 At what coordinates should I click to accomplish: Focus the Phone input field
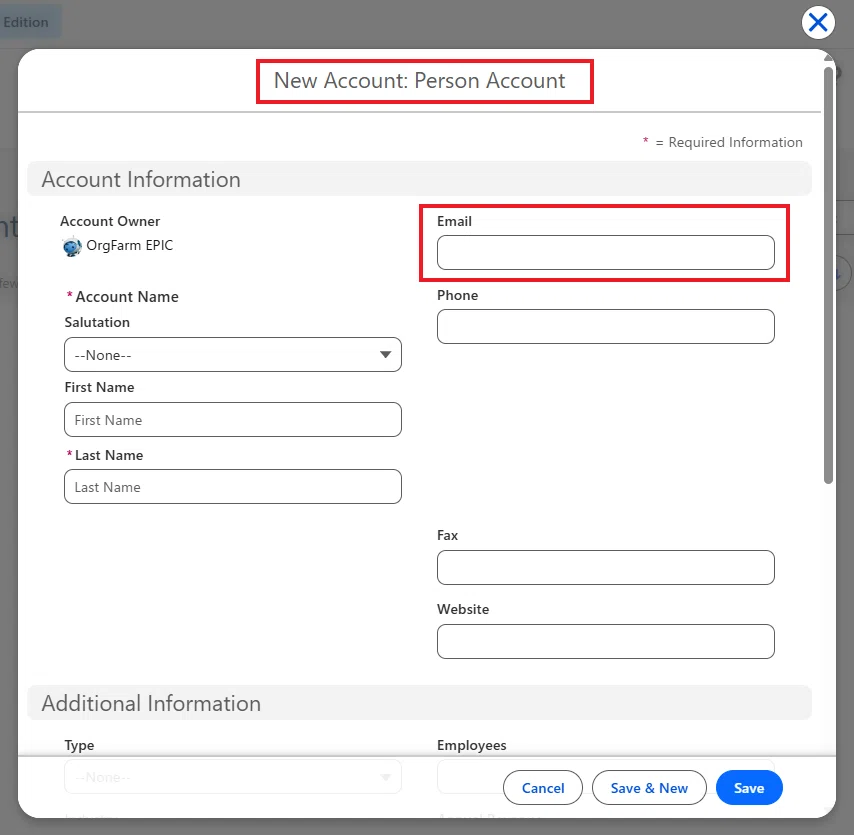pos(606,326)
